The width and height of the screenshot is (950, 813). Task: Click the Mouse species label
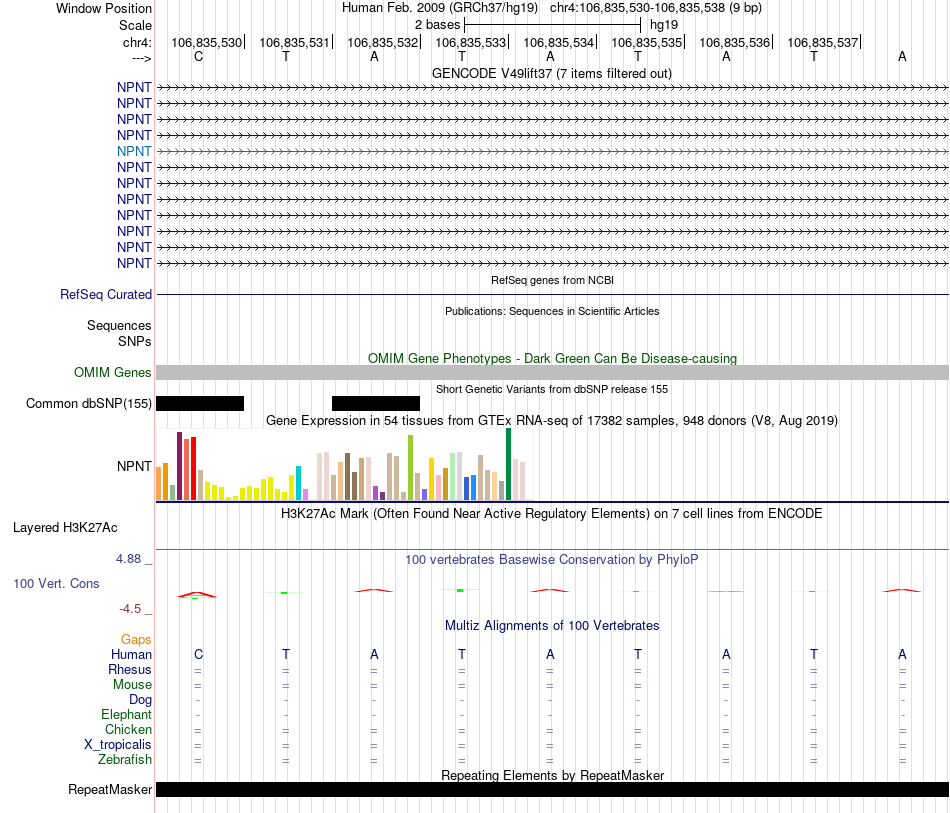[x=132, y=685]
